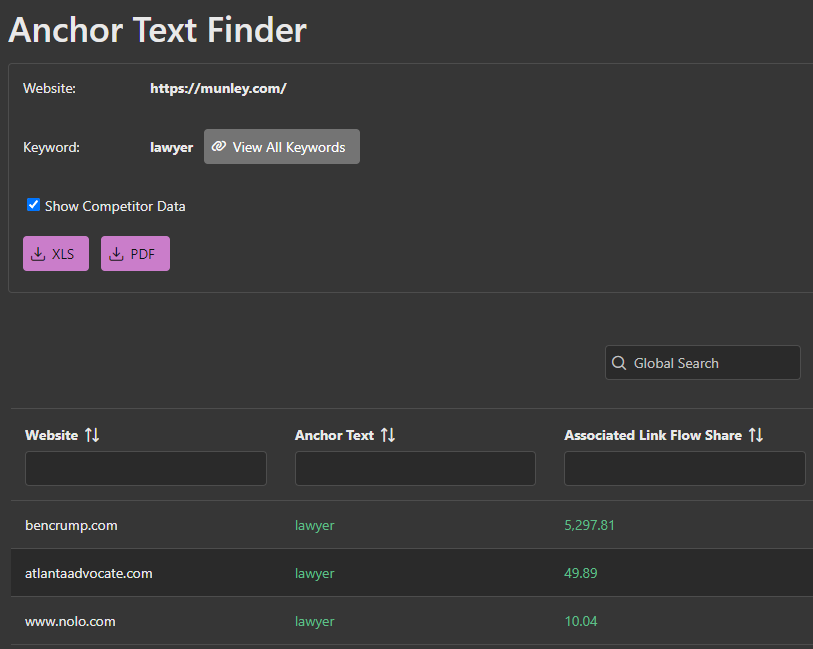813x649 pixels.
Task: Click the Anchor Text column filter box
Action: (414, 468)
